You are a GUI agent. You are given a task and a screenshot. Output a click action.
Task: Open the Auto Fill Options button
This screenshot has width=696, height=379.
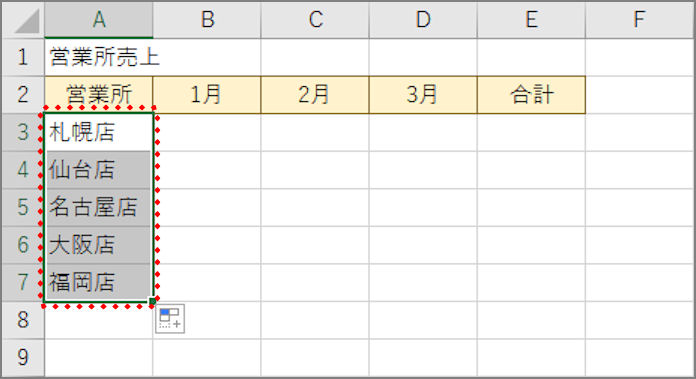(x=170, y=319)
